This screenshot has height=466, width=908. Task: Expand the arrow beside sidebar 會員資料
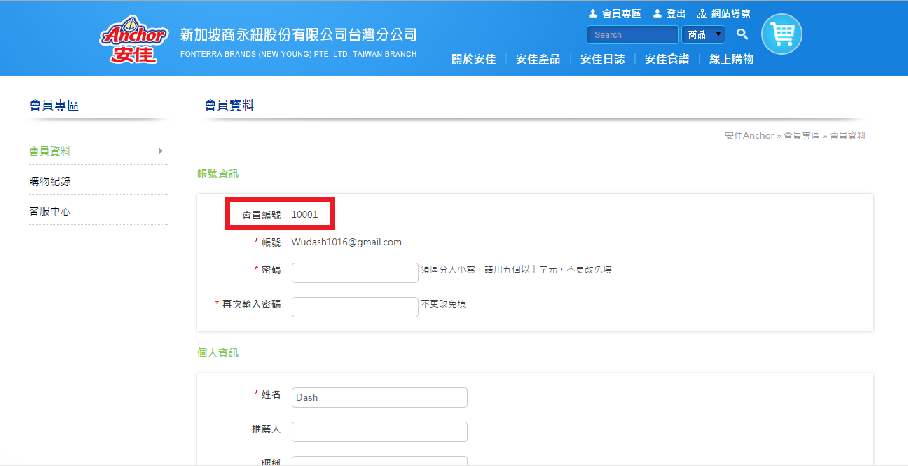[x=160, y=151]
